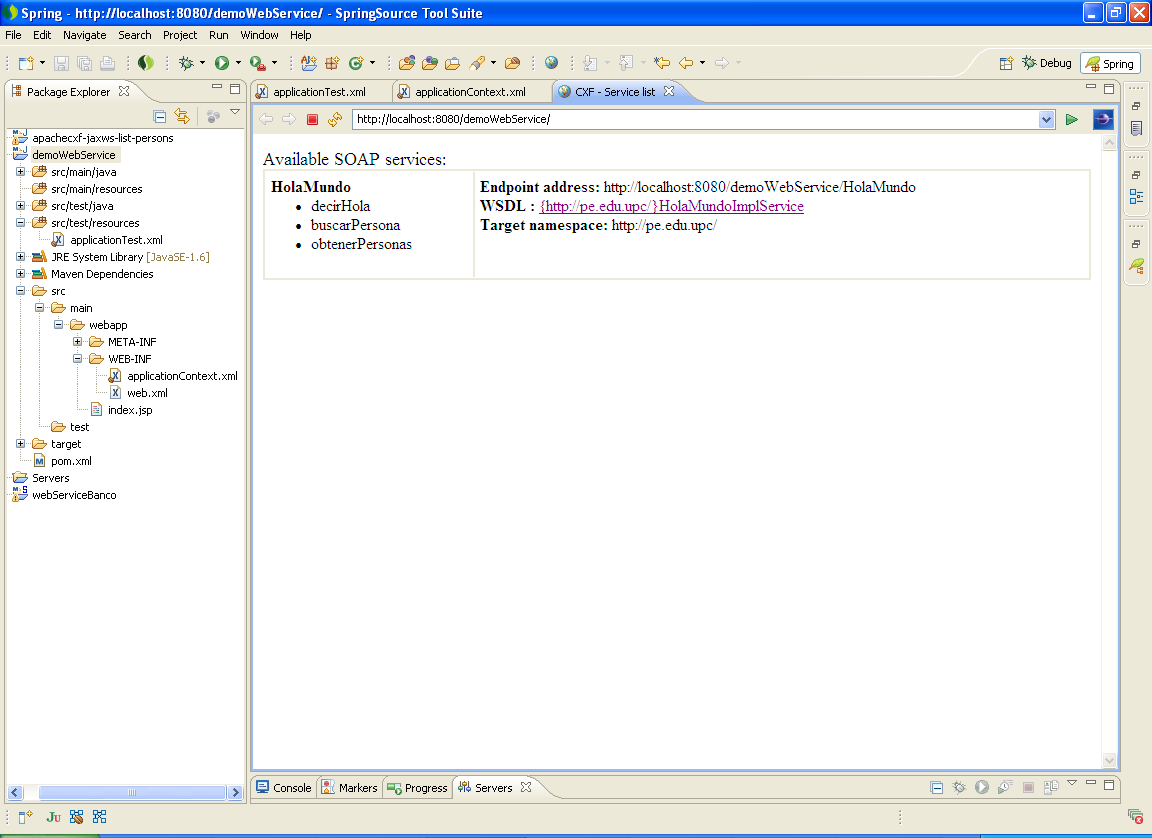Select the Spring perspective button

tap(1110, 64)
